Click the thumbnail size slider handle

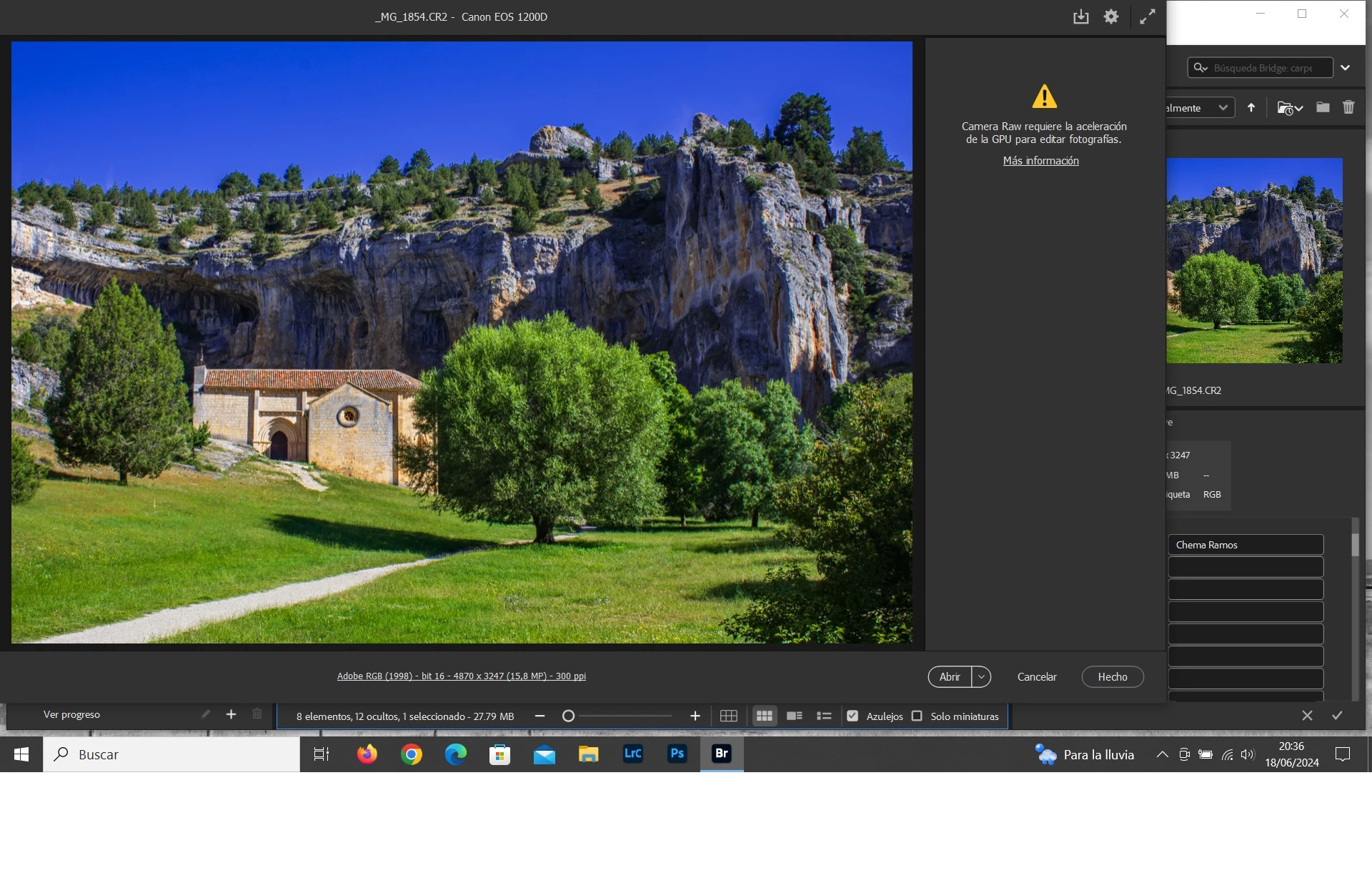point(568,716)
